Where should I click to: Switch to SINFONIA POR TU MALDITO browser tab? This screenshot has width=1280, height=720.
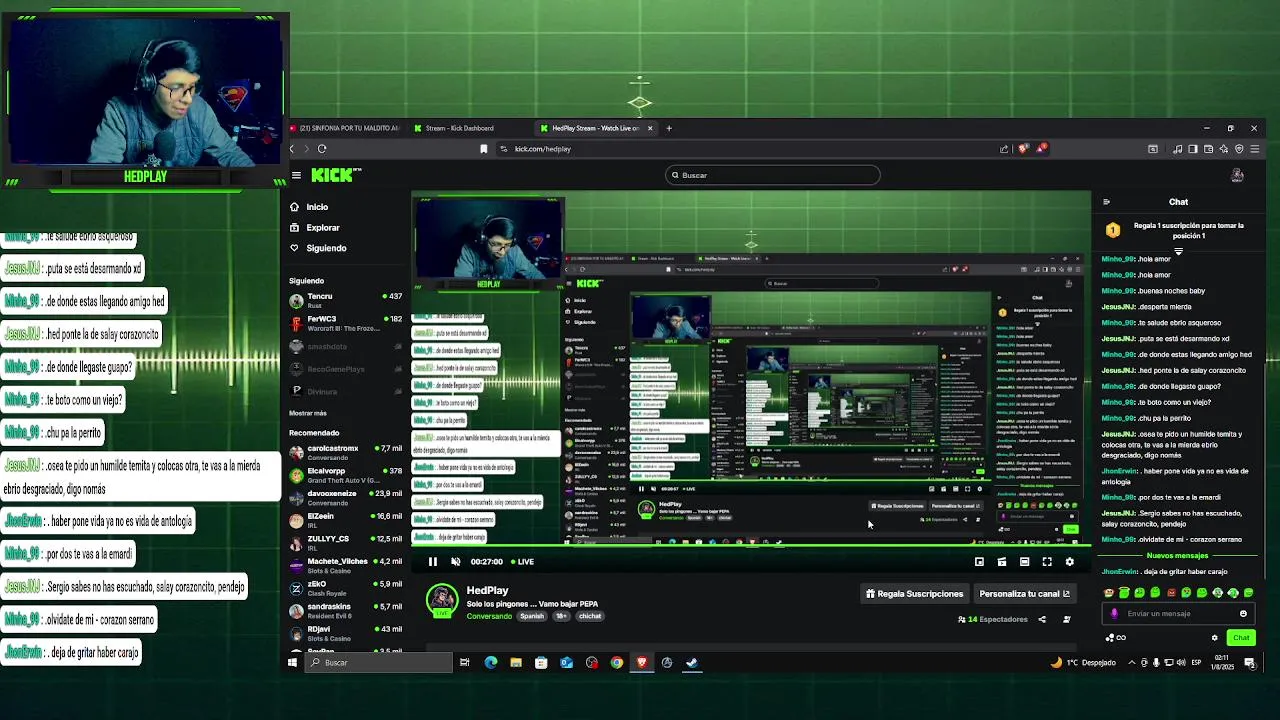coord(346,128)
